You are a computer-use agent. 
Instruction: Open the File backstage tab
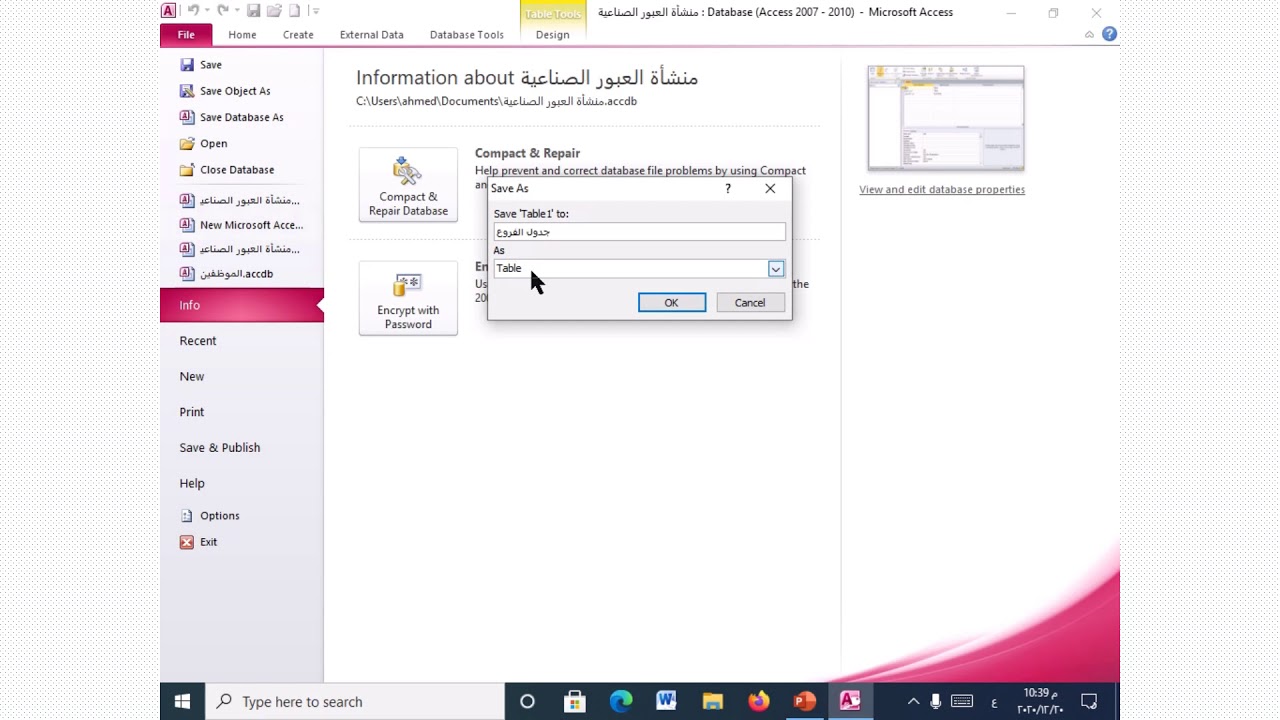(x=186, y=35)
